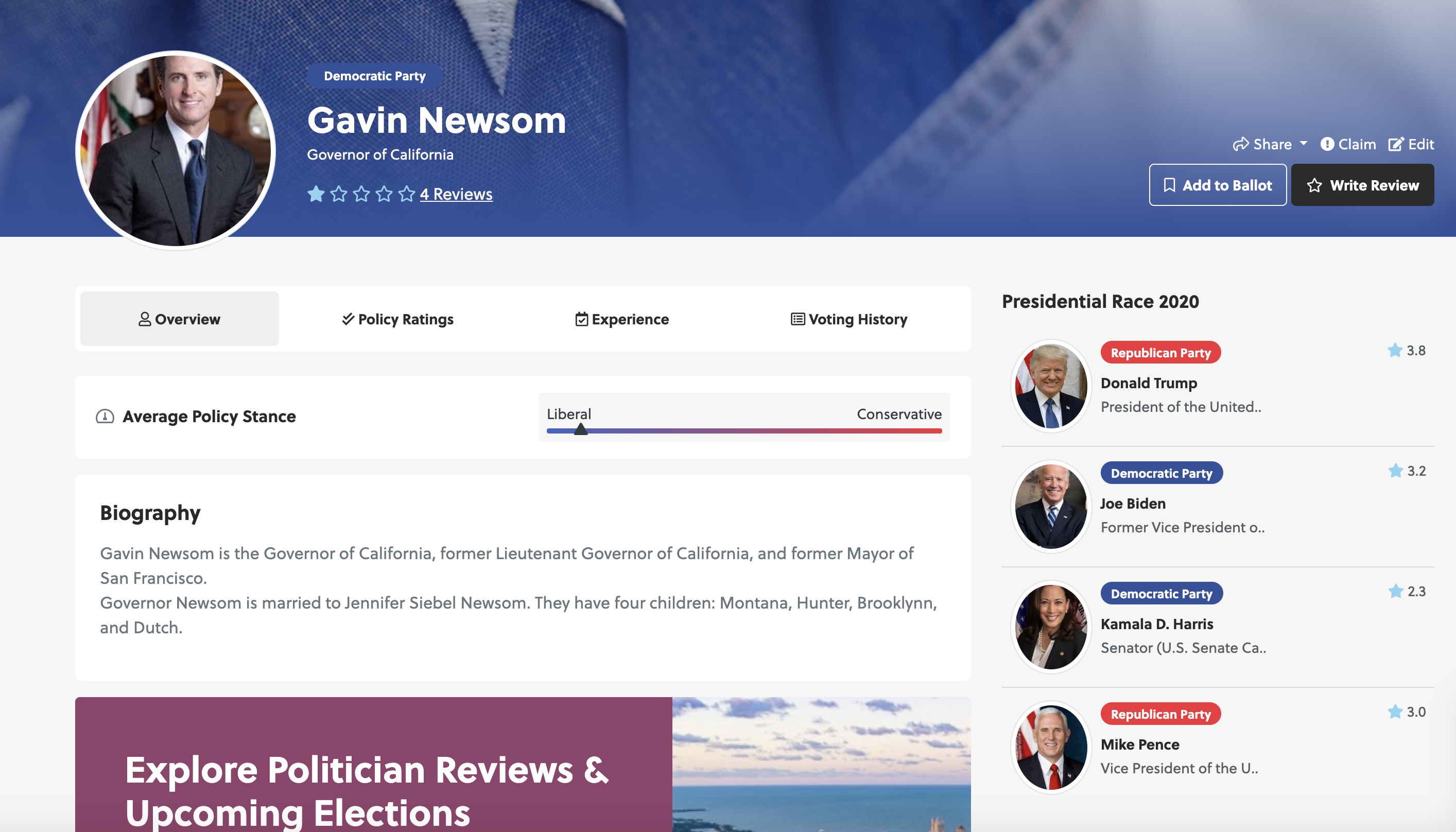Click the Republican Party badge on Mike Pence
This screenshot has width=1456, height=832.
[x=1160, y=714]
